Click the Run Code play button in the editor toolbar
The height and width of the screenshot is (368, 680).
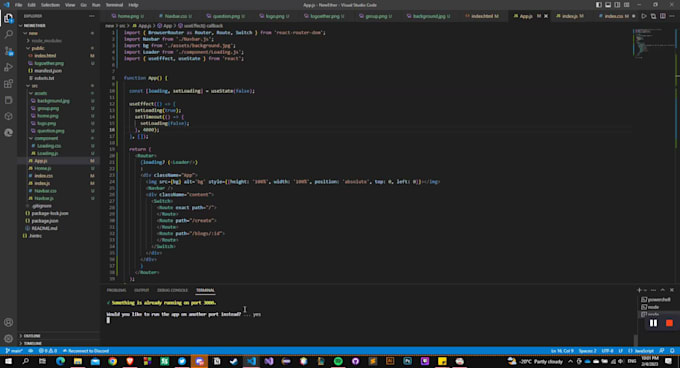tap(644, 16)
